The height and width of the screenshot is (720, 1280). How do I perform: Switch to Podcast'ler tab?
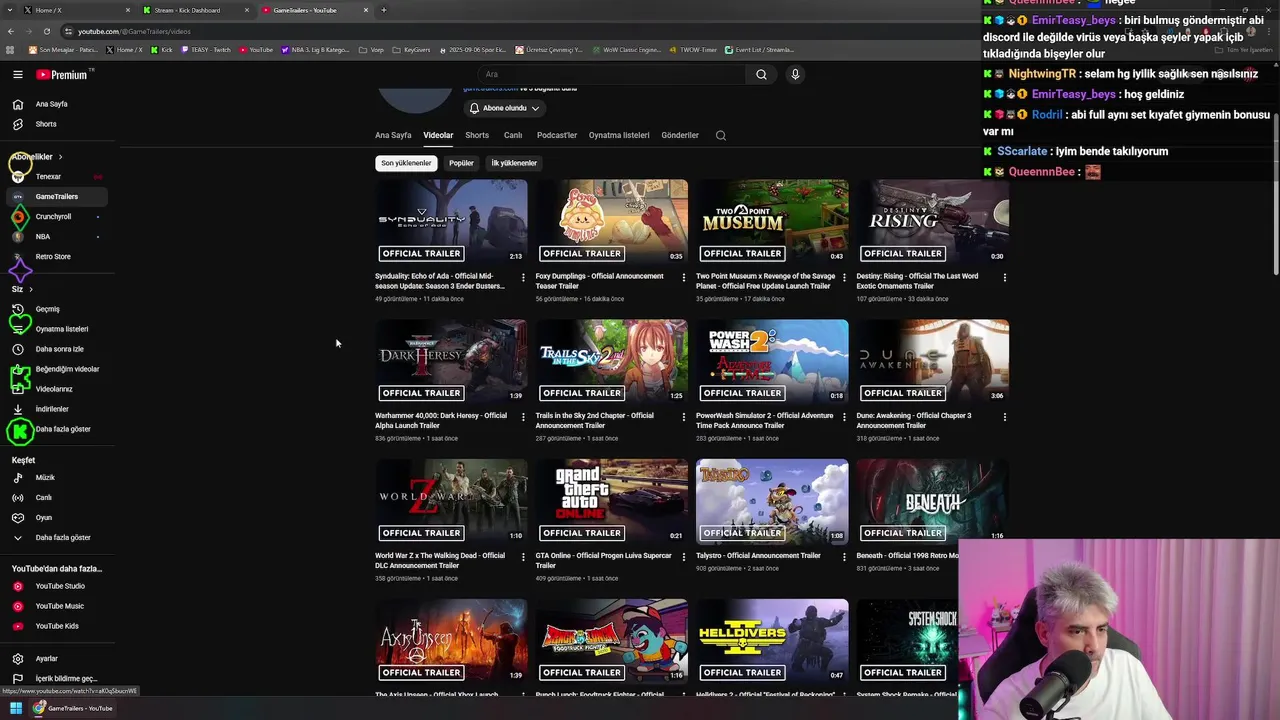(557, 135)
